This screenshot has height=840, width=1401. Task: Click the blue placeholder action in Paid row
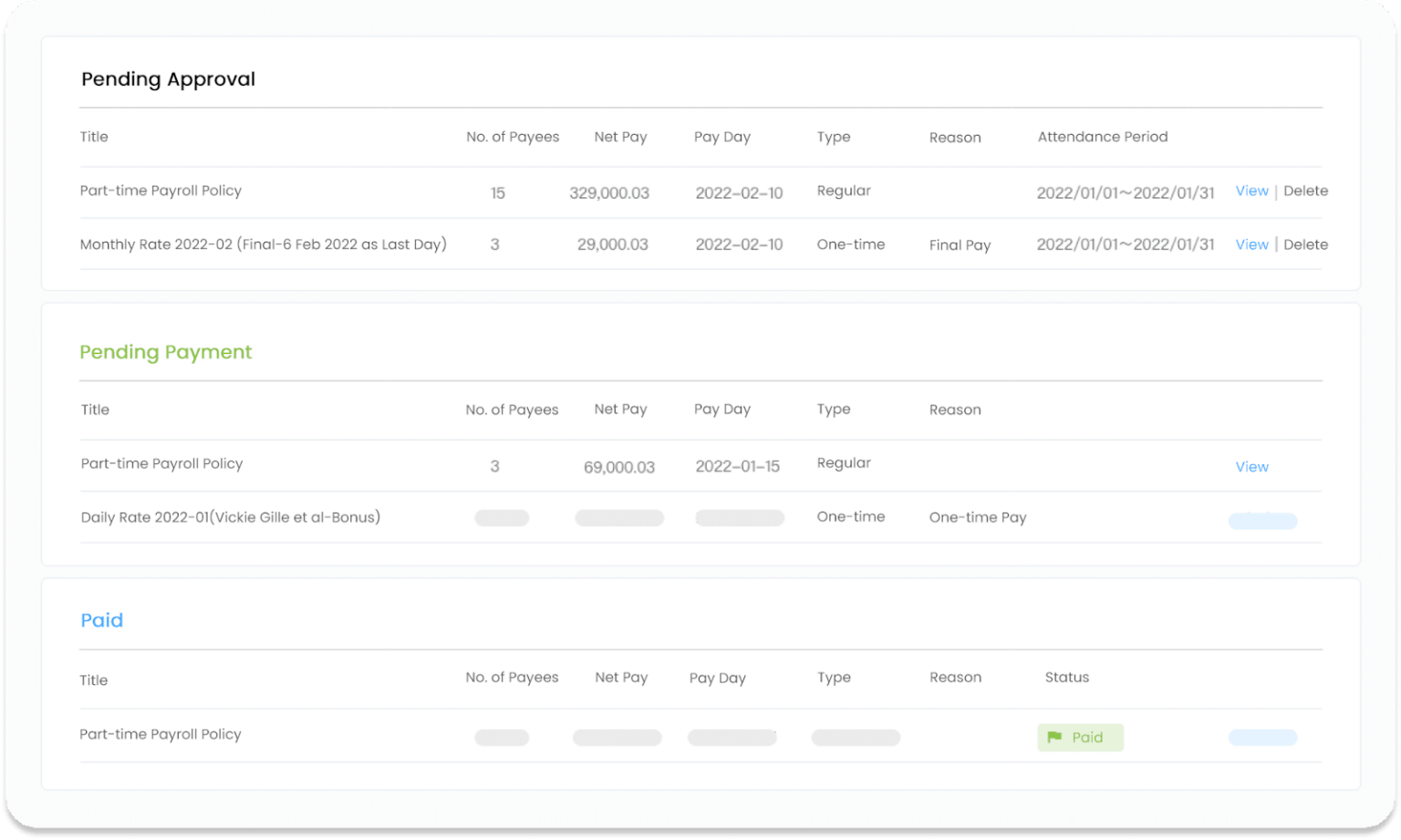1262,737
